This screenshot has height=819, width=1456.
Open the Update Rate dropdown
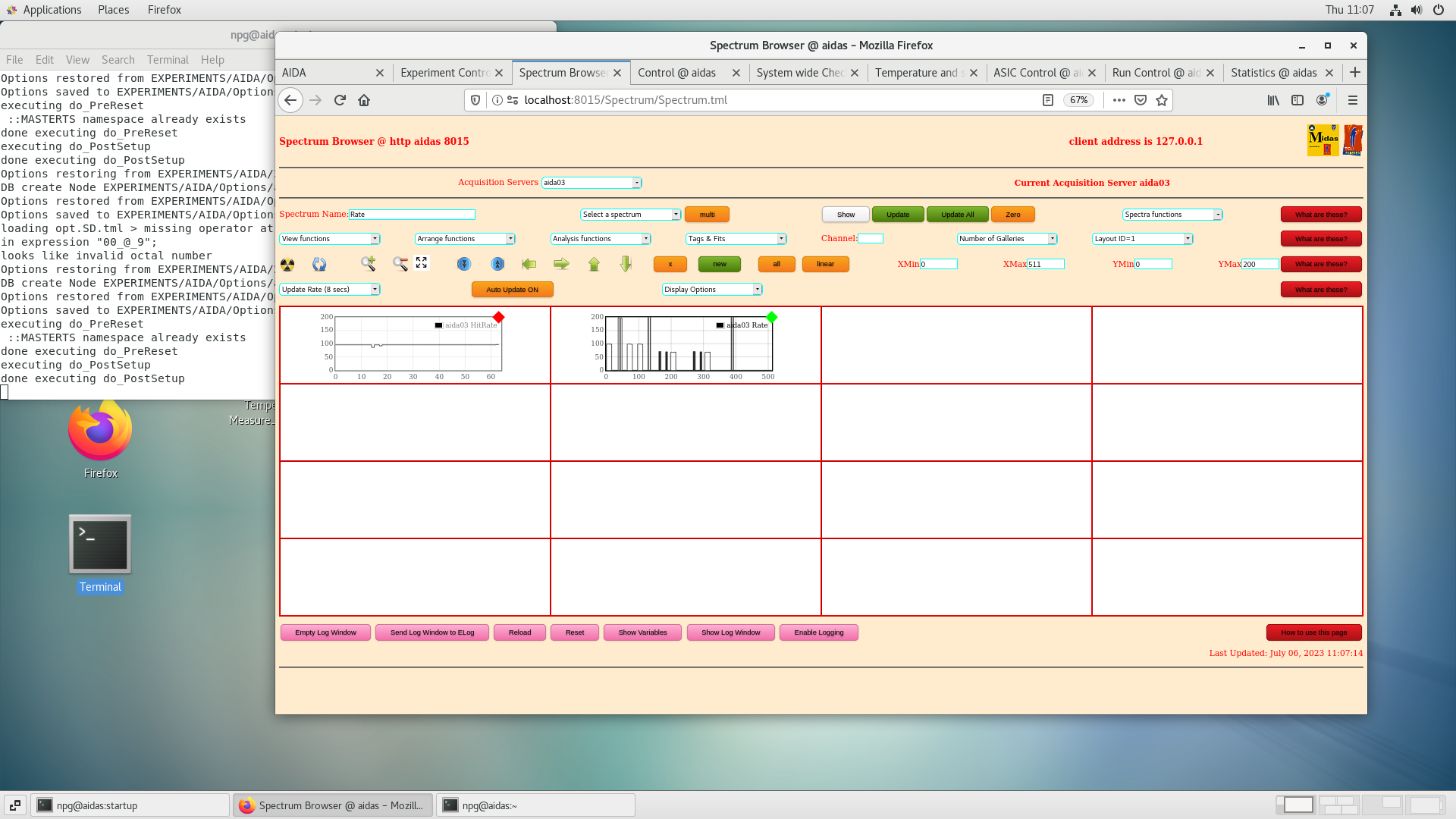point(329,290)
